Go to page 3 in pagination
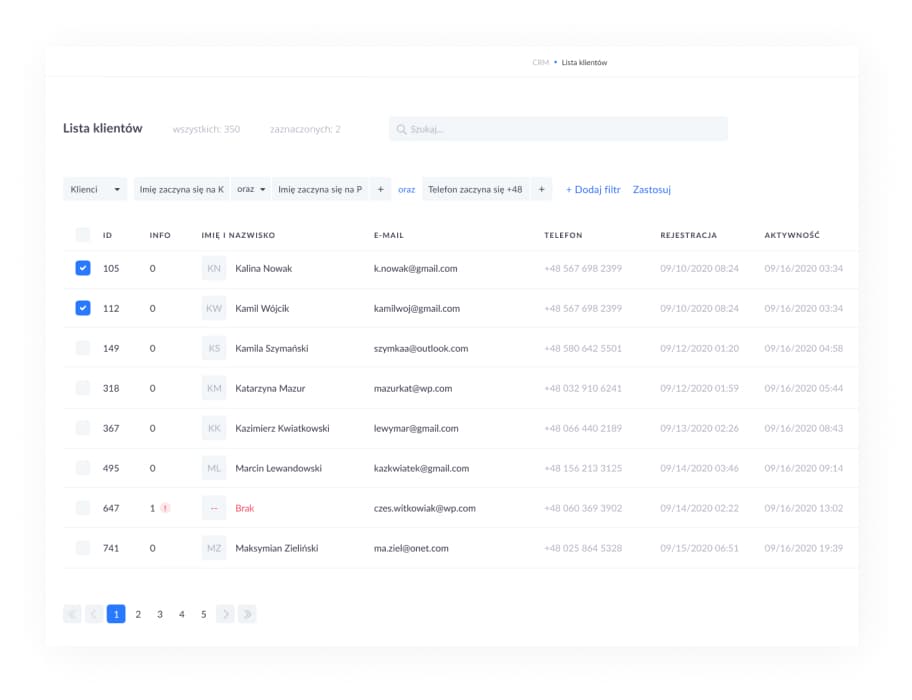This screenshot has height=700, width=912. [160, 614]
